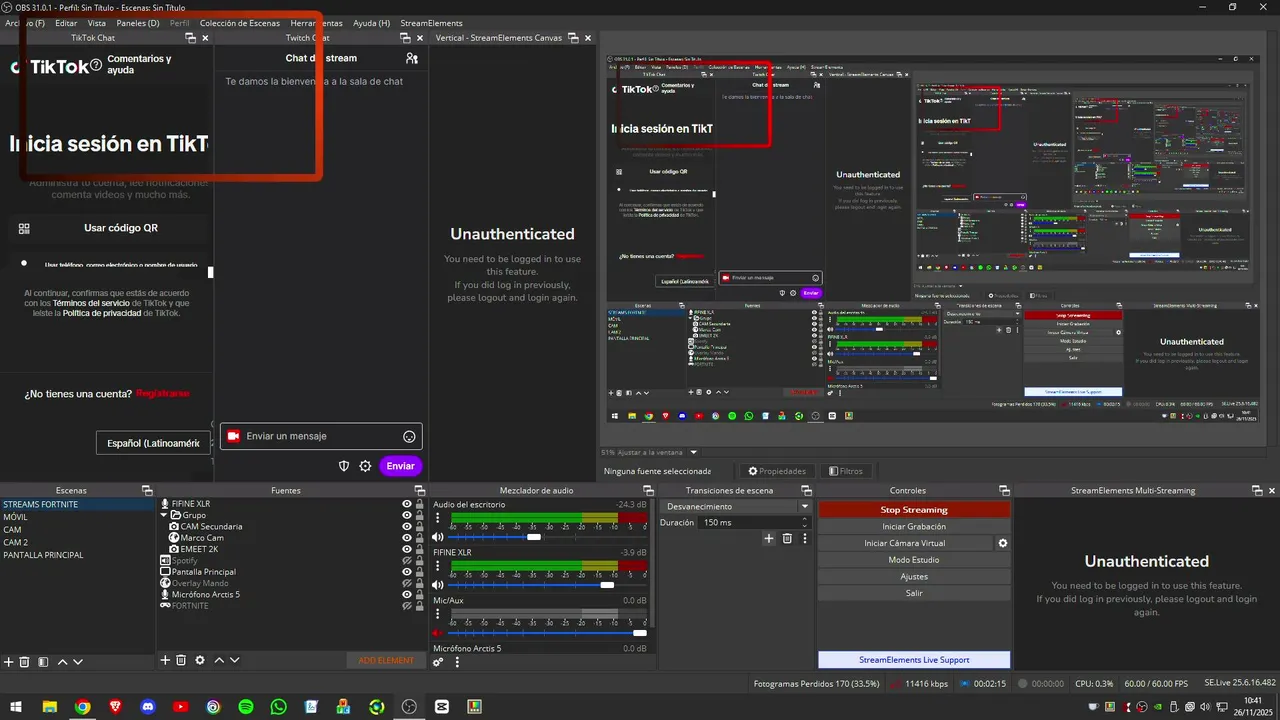Open the Vista menu
Screen dimensions: 1280x720
97,22
